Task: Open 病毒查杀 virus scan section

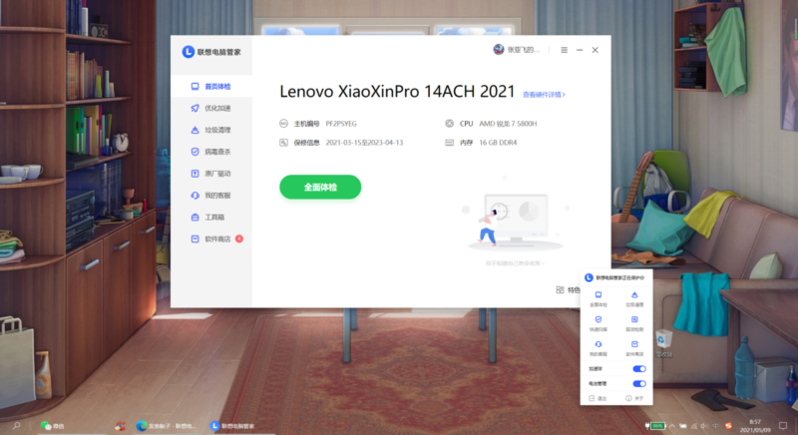Action: (216, 152)
